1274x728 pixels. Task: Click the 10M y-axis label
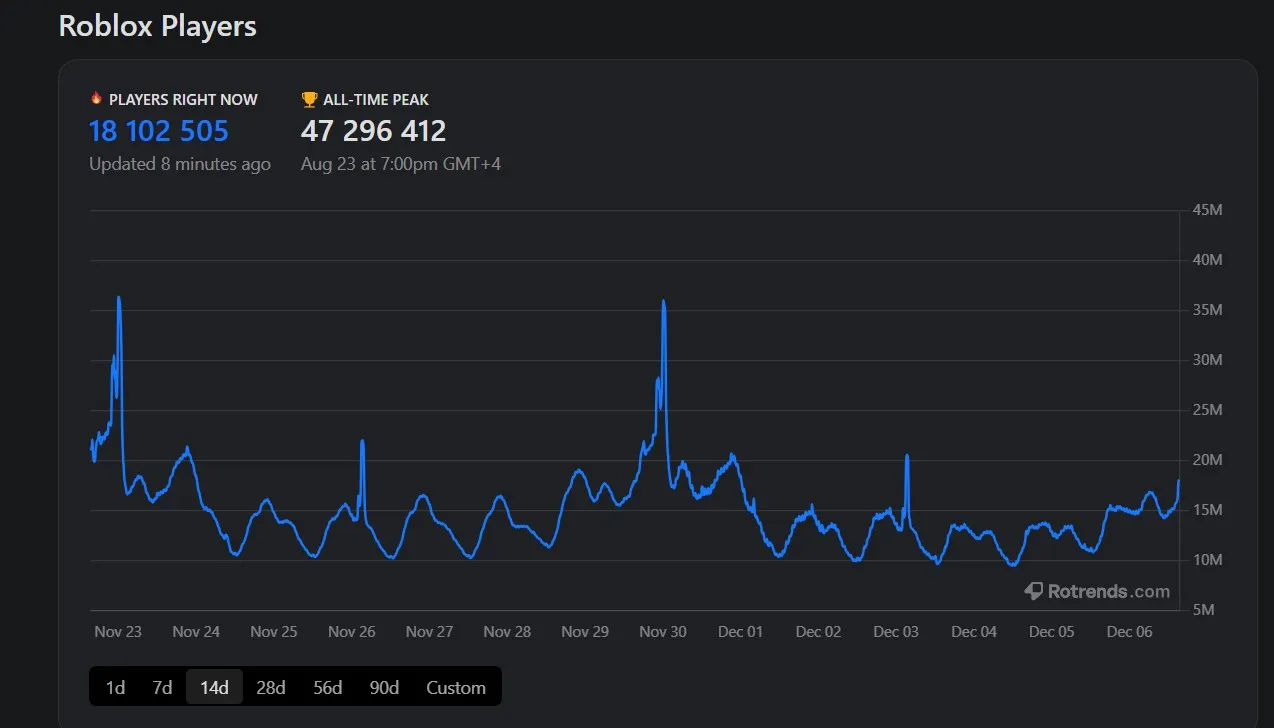(1208, 560)
